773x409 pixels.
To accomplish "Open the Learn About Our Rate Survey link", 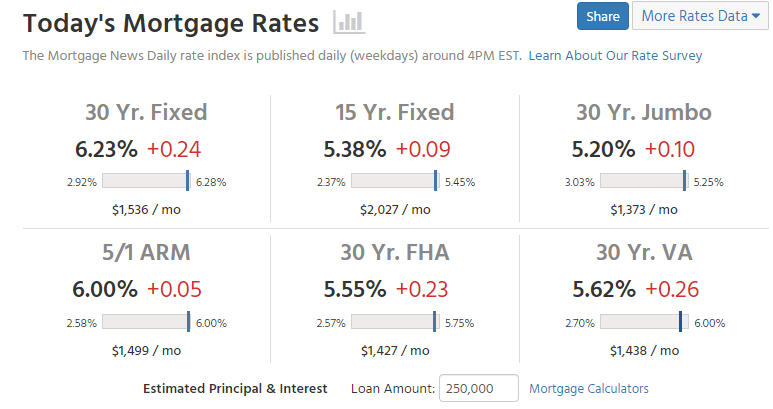I will (x=615, y=55).
